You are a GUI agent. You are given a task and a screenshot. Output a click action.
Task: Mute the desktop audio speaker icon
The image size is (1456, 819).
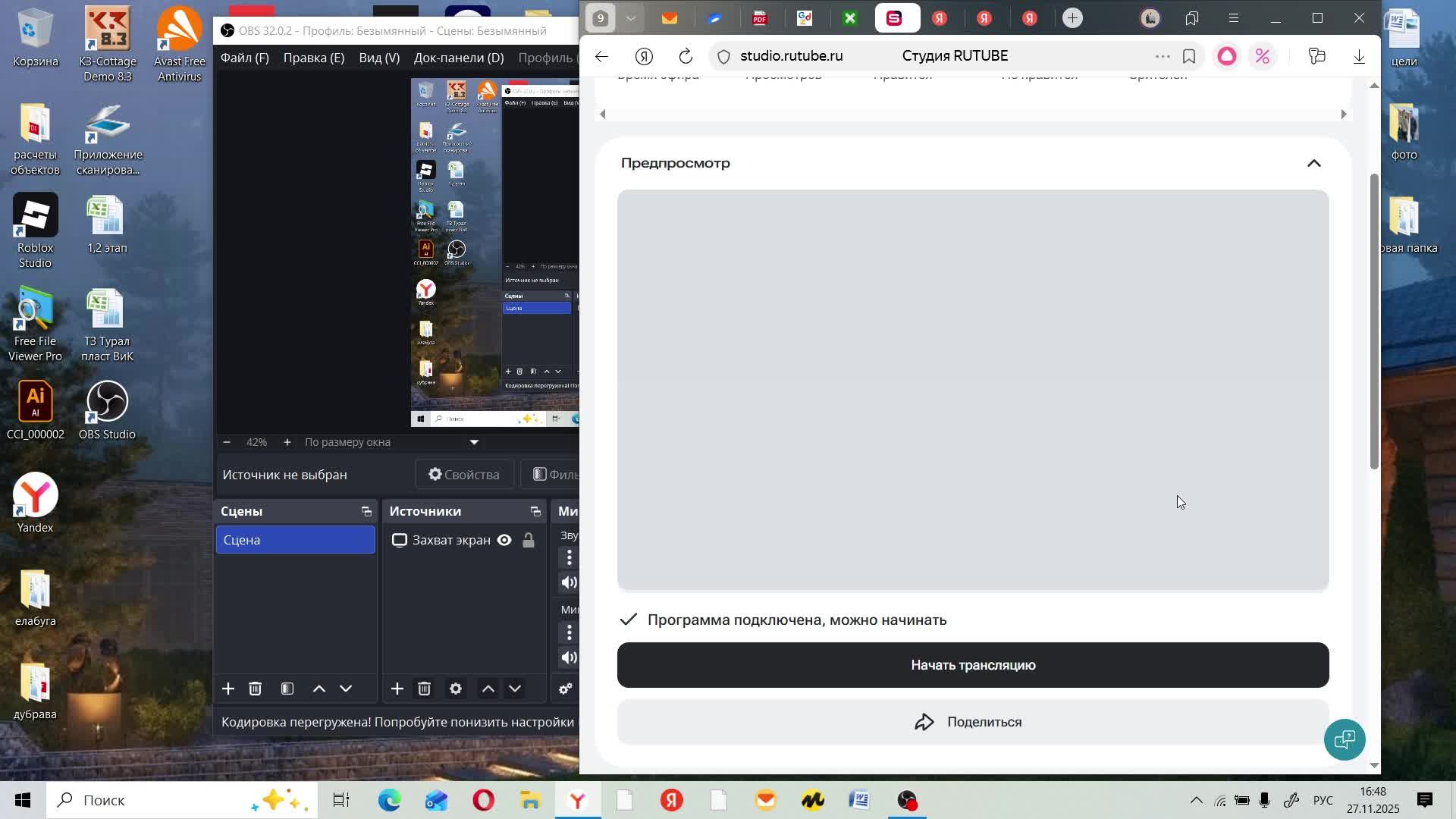pyautogui.click(x=569, y=582)
